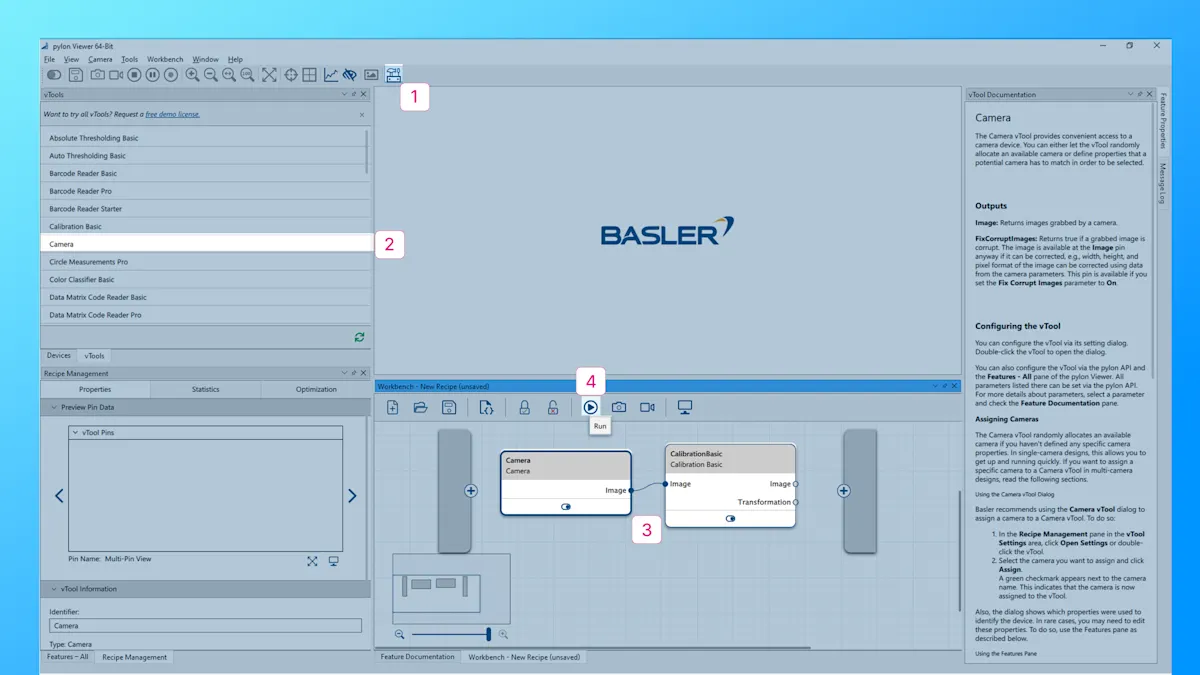Click the grid overlay icon in toolbar
This screenshot has height=675, width=1200.
coord(309,75)
